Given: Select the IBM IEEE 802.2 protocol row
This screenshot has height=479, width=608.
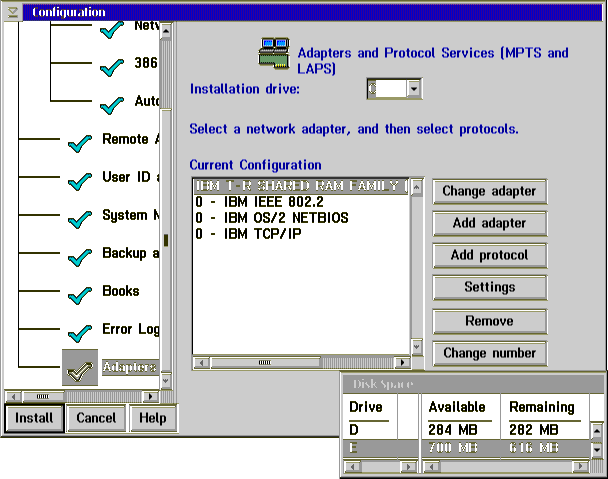Looking at the screenshot, I should (x=301, y=202).
